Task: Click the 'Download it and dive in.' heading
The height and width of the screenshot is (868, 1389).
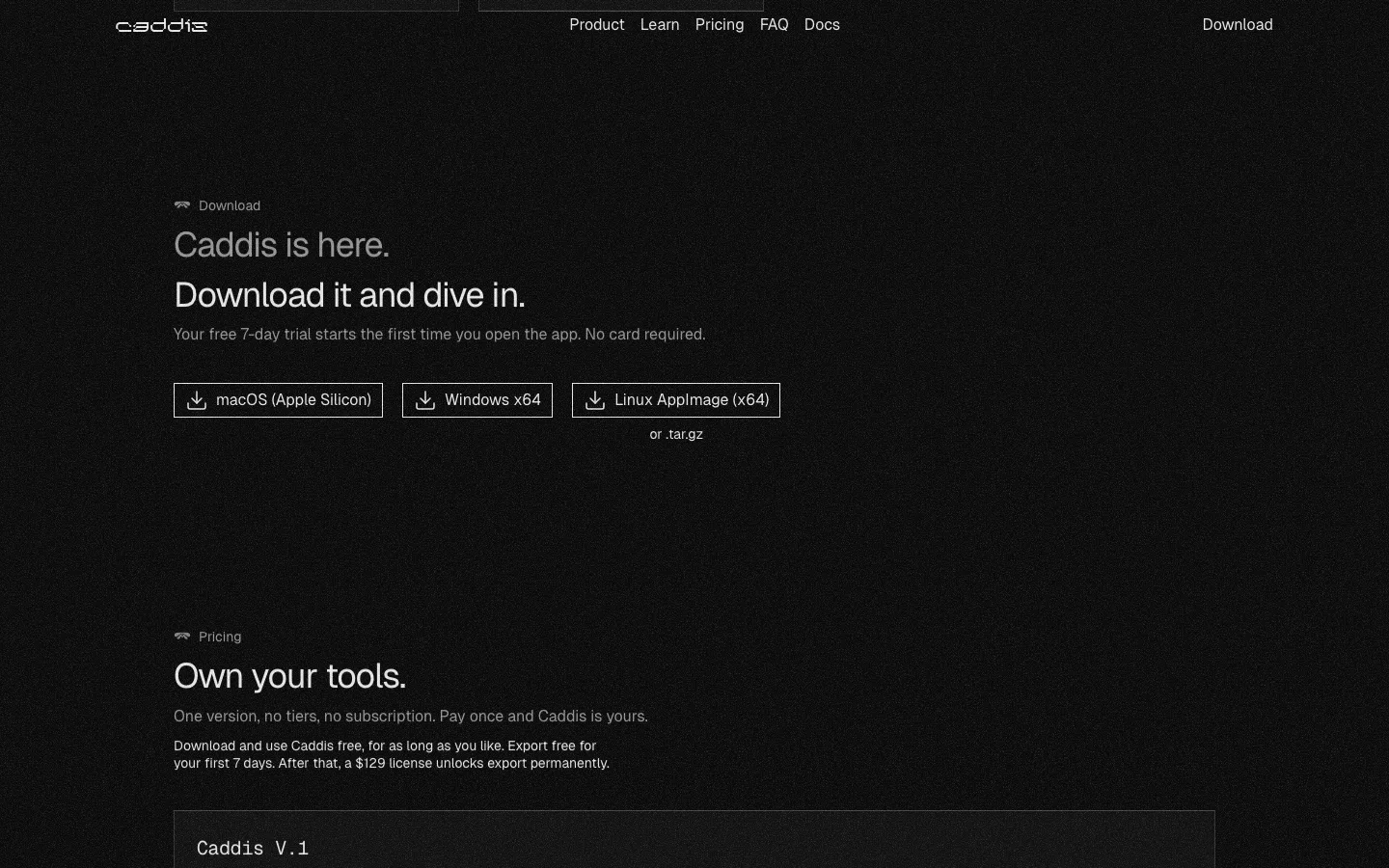Action: click(349, 295)
